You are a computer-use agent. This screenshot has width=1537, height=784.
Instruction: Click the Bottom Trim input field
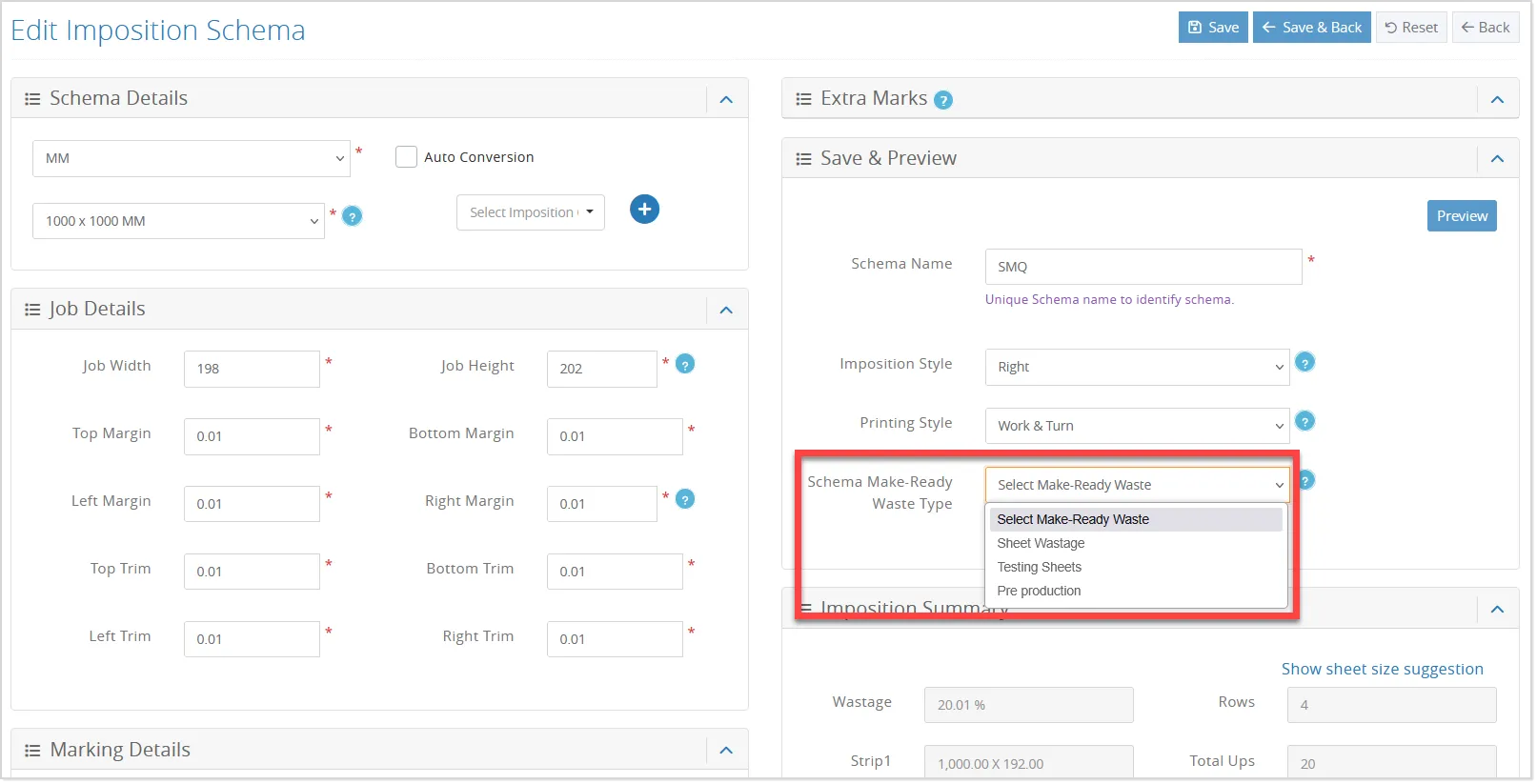click(615, 572)
